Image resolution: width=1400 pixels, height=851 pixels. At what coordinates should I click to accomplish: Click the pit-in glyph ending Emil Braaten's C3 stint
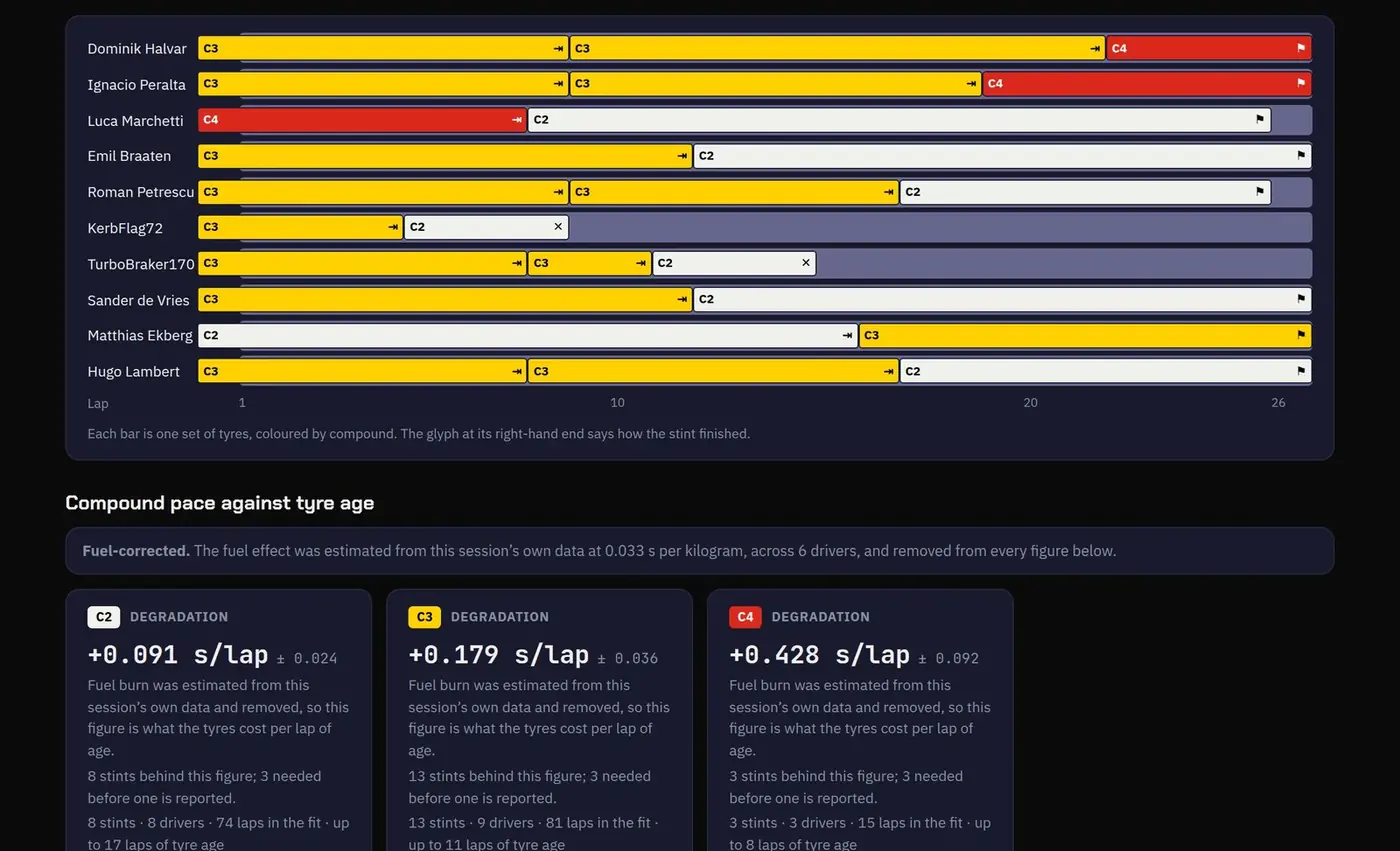click(682, 156)
